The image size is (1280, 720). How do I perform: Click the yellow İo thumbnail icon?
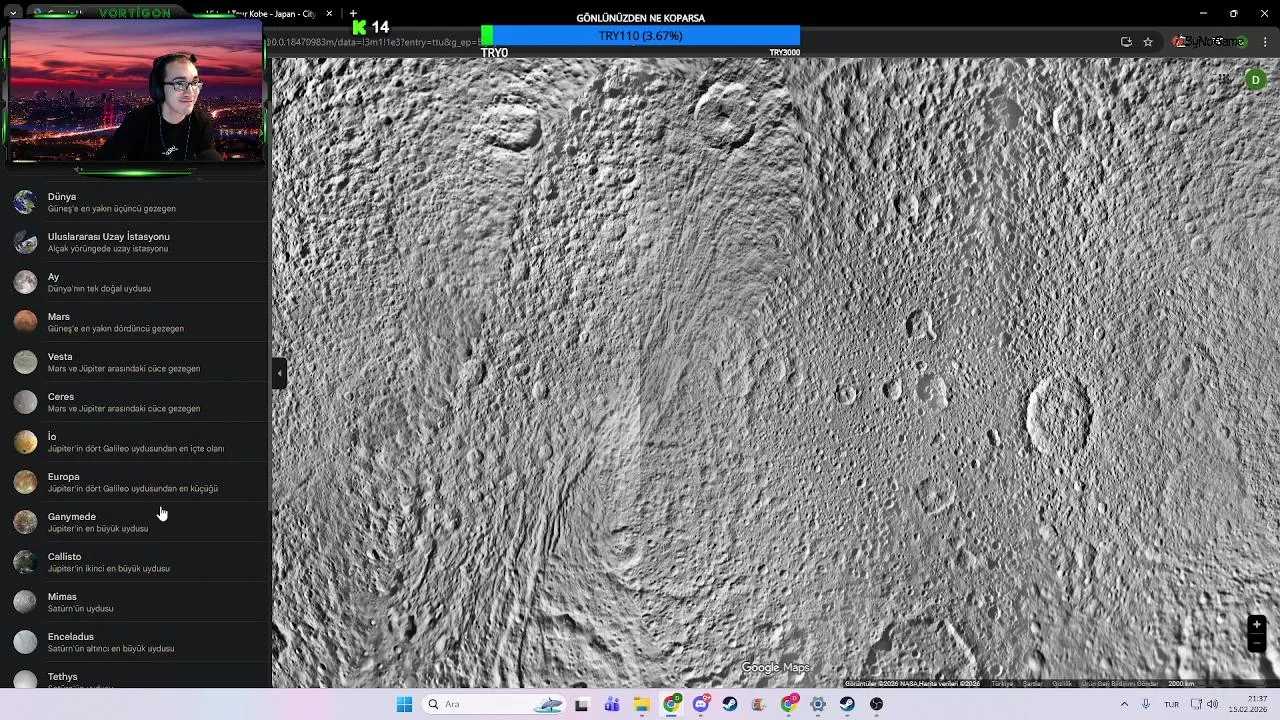point(25,442)
